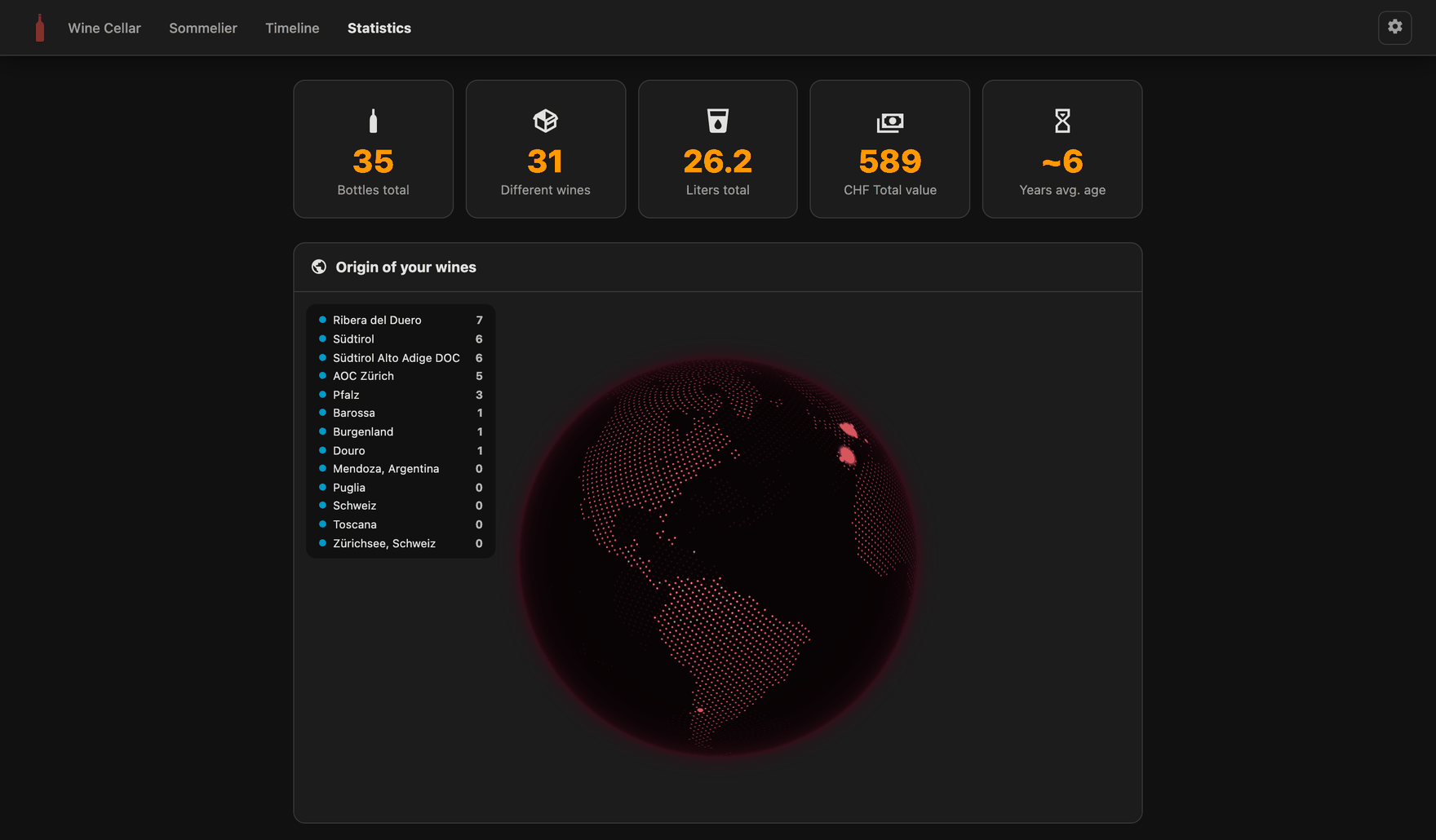This screenshot has height=840, width=1436.
Task: Click the red wine bottle logo
Action: click(40, 28)
